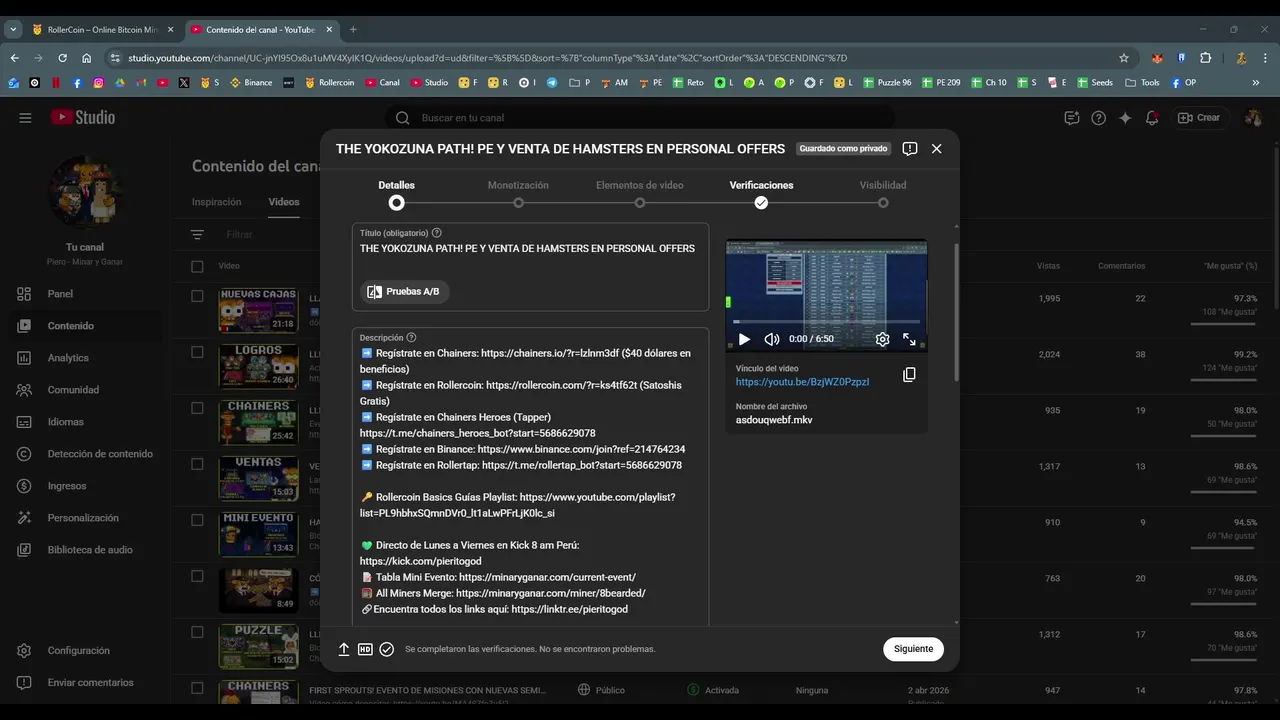The height and width of the screenshot is (720, 1280).
Task: Mute the video preview volume
Action: coord(771,339)
